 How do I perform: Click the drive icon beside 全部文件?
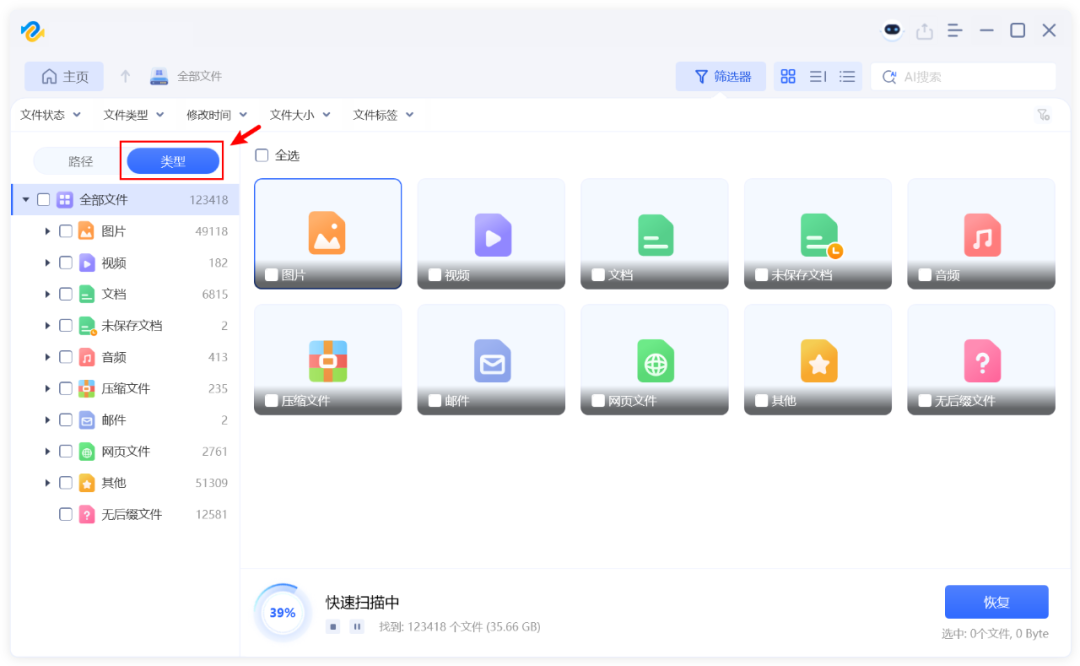point(159,76)
